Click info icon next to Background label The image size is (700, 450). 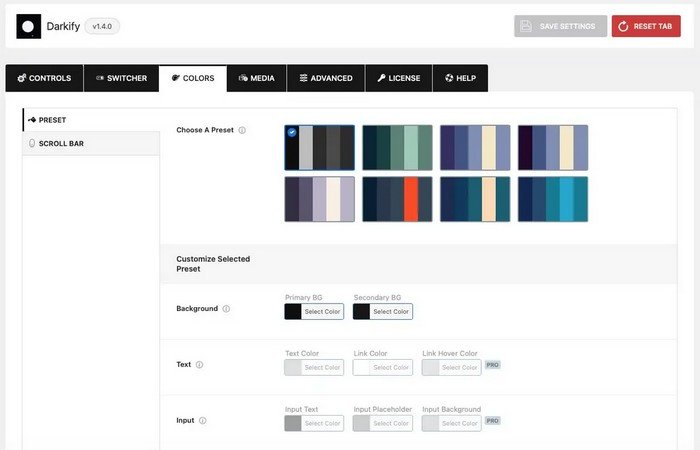tap(226, 309)
